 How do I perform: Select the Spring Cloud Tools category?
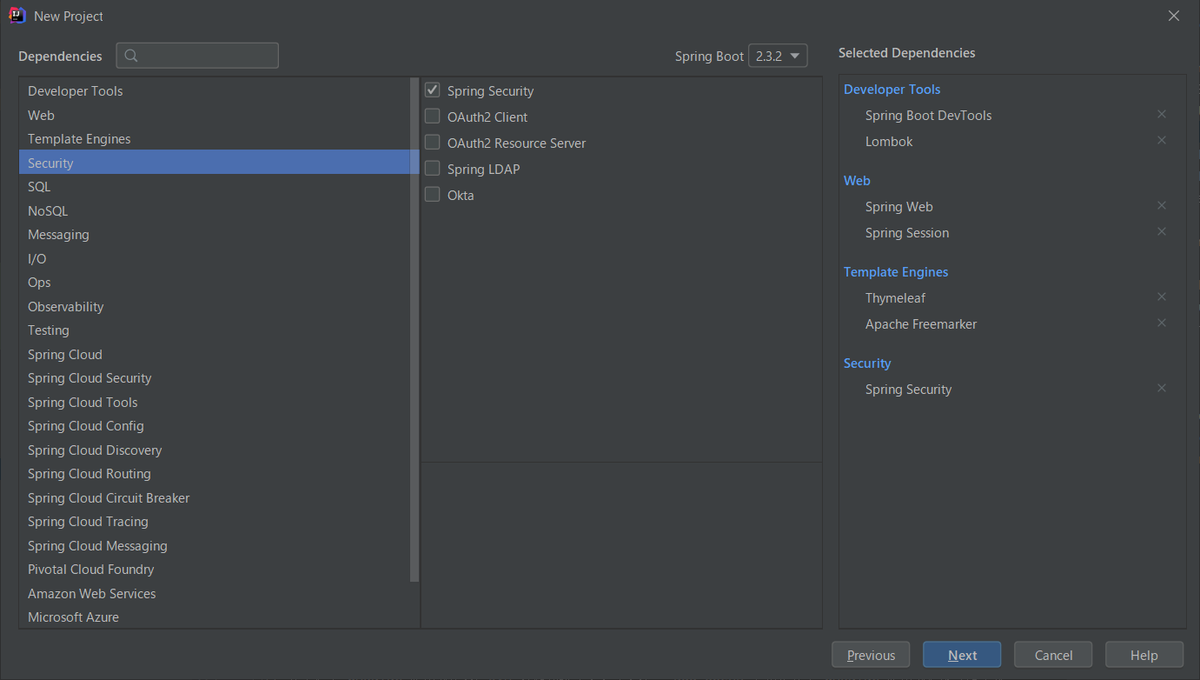pos(214,403)
